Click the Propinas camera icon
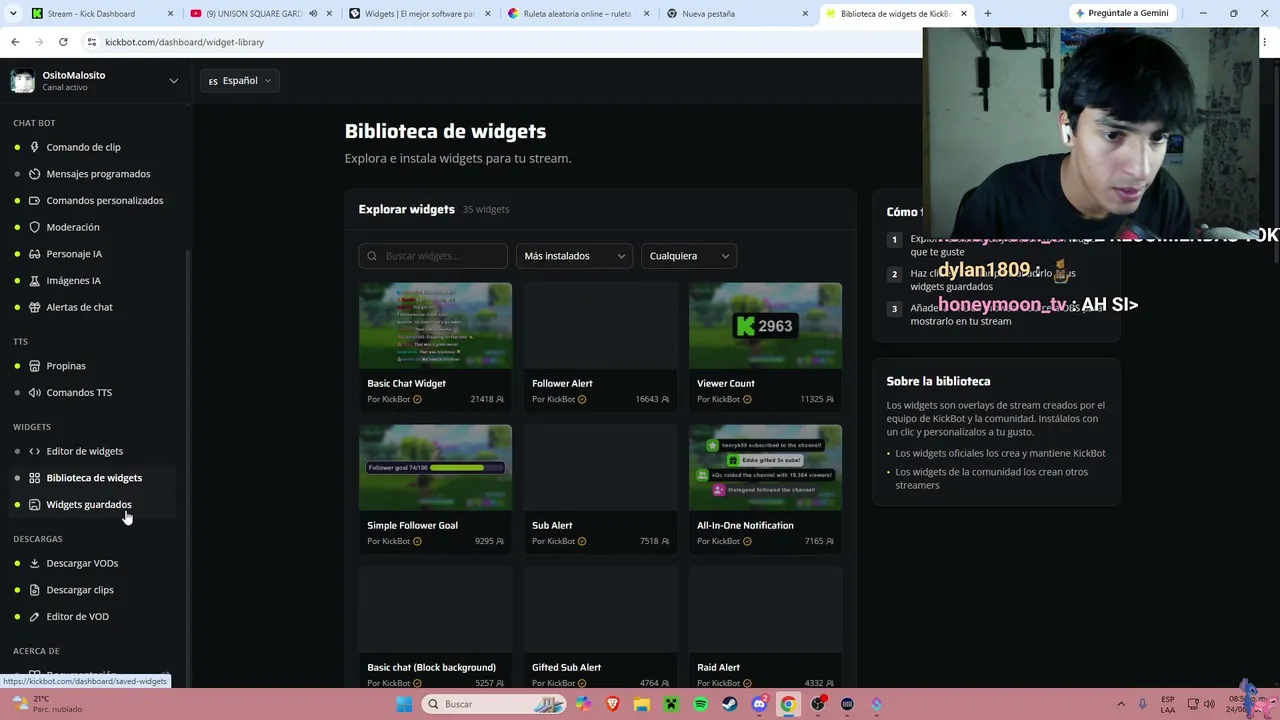Image resolution: width=1280 pixels, height=720 pixels. tap(34, 366)
